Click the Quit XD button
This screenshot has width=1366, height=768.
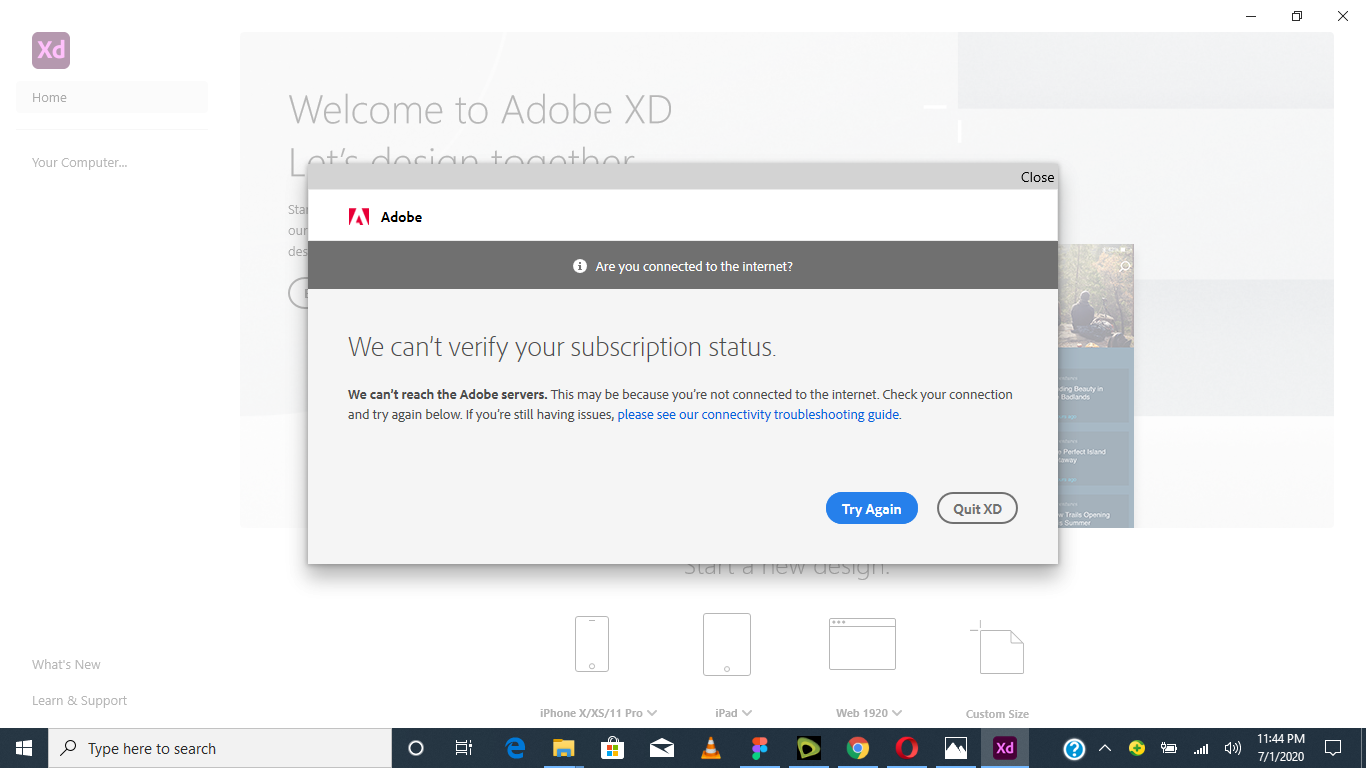[977, 509]
